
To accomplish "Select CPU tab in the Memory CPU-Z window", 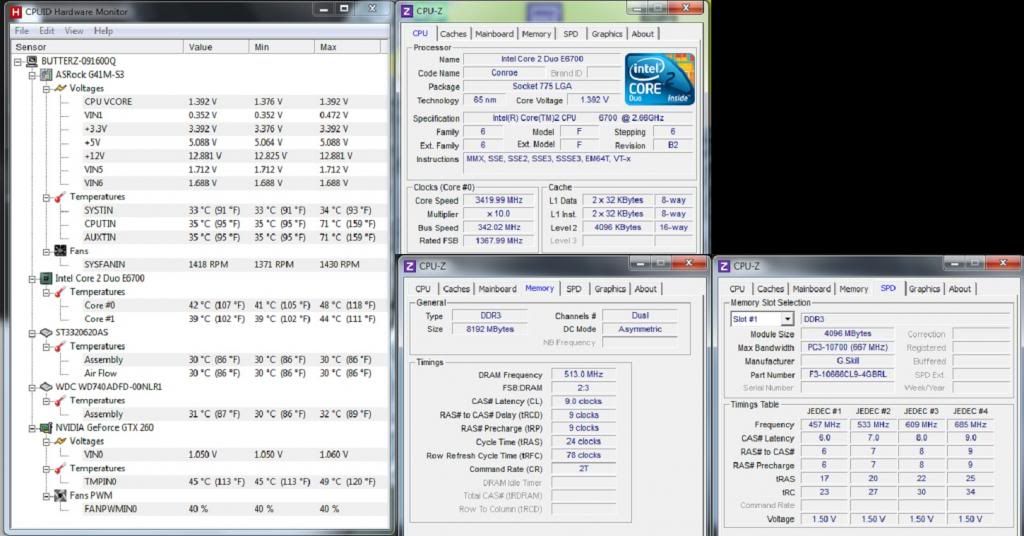I will (x=423, y=289).
